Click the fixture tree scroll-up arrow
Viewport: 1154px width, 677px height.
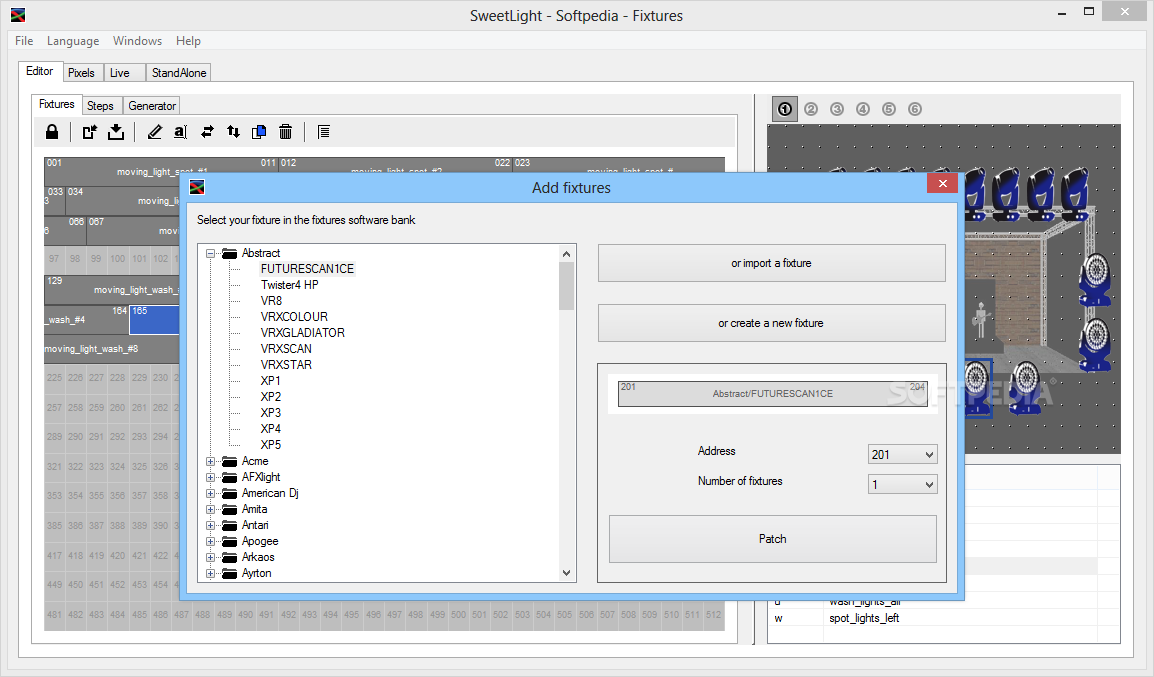point(566,254)
